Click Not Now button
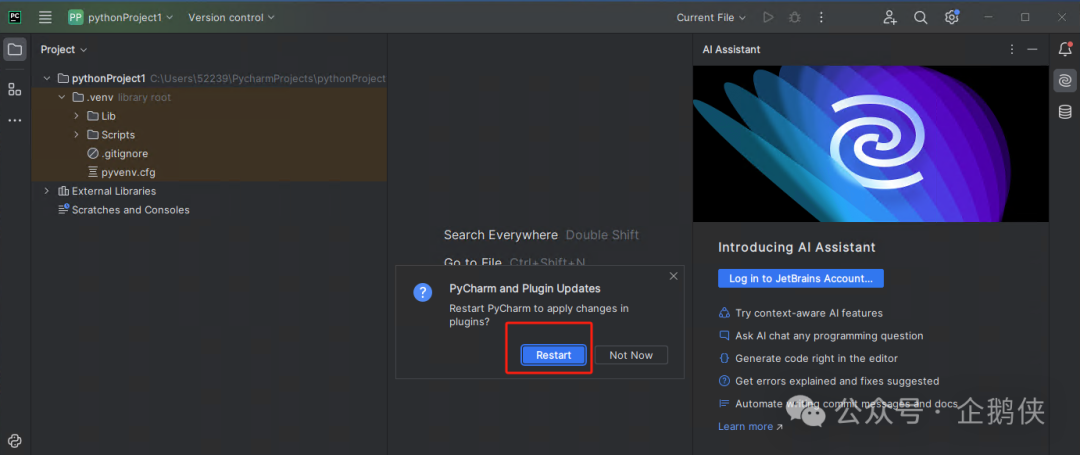Screen dimensions: 1080x455 631,355
